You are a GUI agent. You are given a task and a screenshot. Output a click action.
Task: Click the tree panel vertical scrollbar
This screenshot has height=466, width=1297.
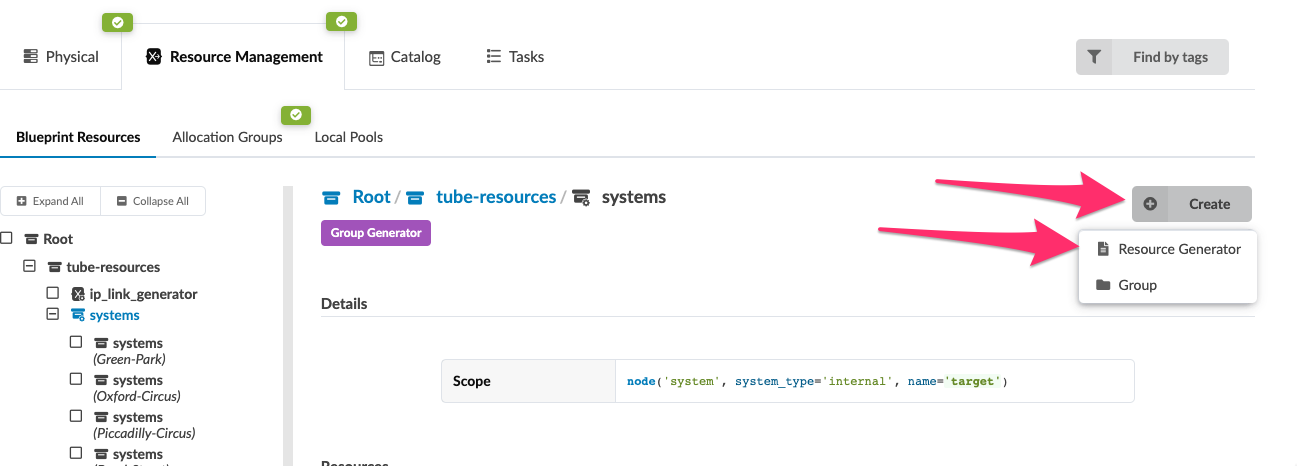pos(289,325)
